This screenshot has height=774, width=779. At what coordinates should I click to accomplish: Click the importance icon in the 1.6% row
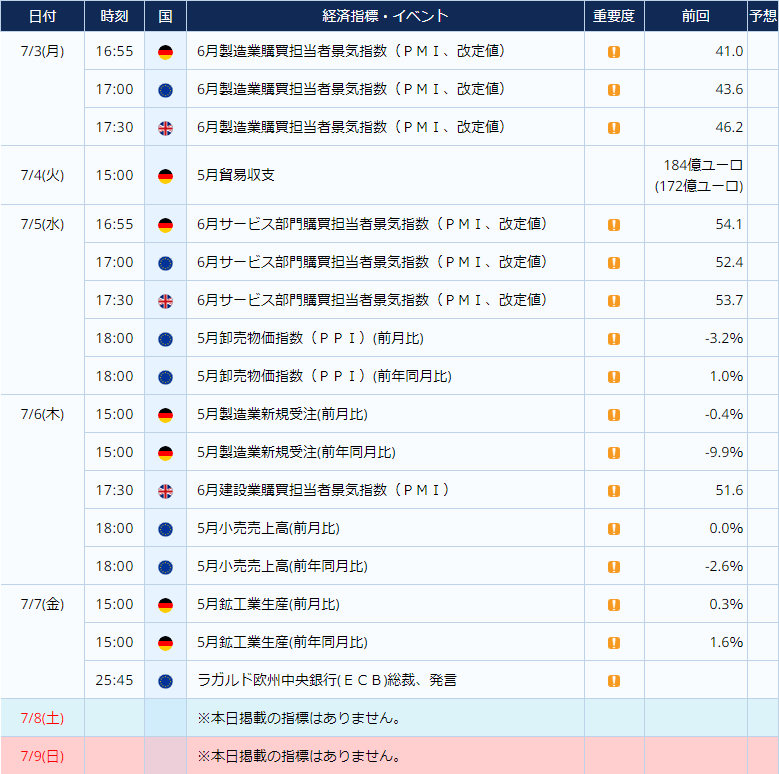pyautogui.click(x=614, y=643)
